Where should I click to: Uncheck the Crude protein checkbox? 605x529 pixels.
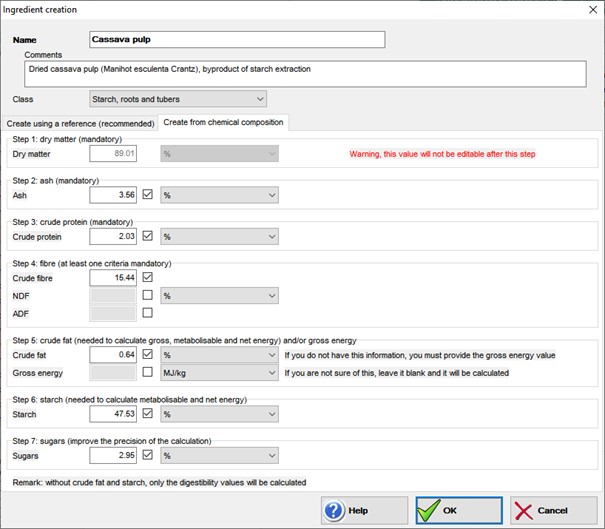147,235
